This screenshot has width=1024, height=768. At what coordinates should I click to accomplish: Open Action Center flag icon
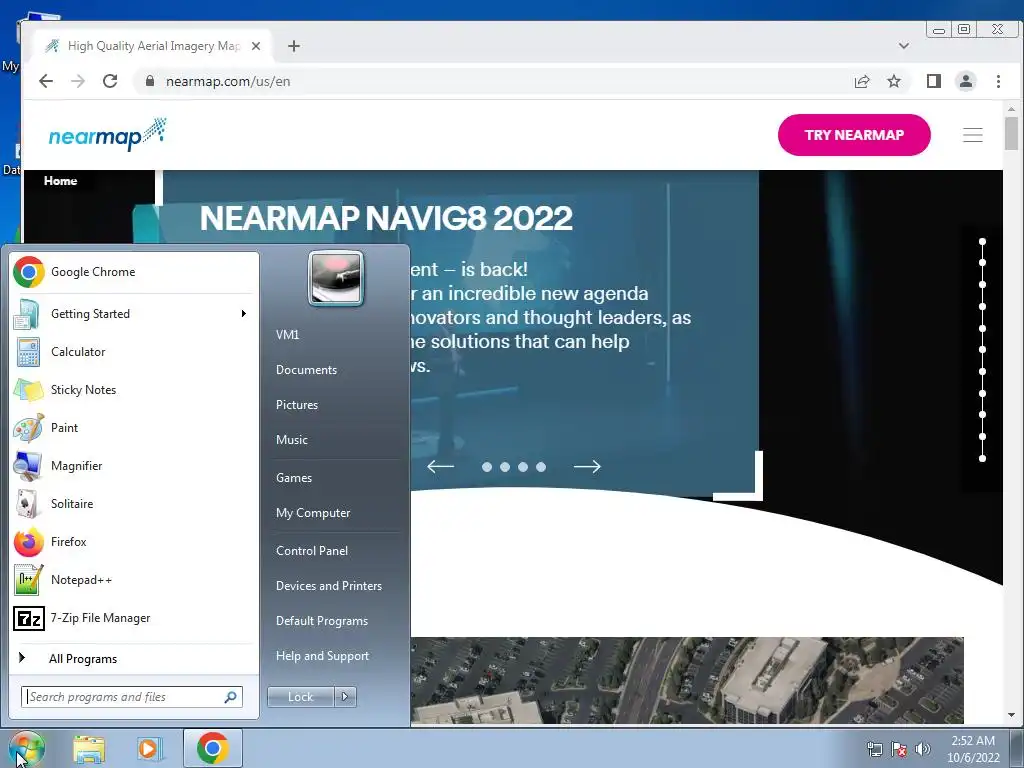click(x=899, y=749)
